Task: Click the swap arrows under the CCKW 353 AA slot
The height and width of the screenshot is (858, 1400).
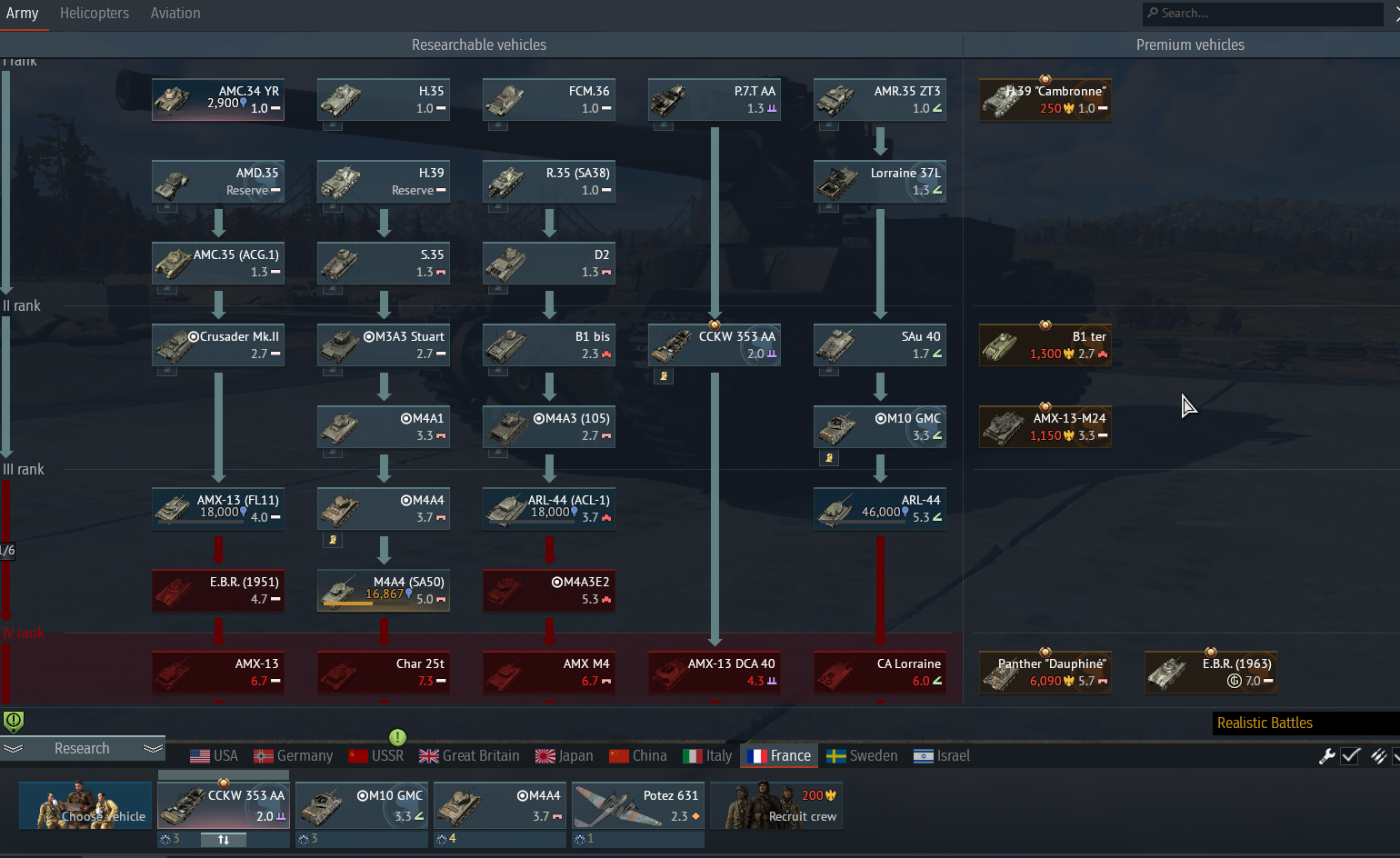Action: (224, 840)
